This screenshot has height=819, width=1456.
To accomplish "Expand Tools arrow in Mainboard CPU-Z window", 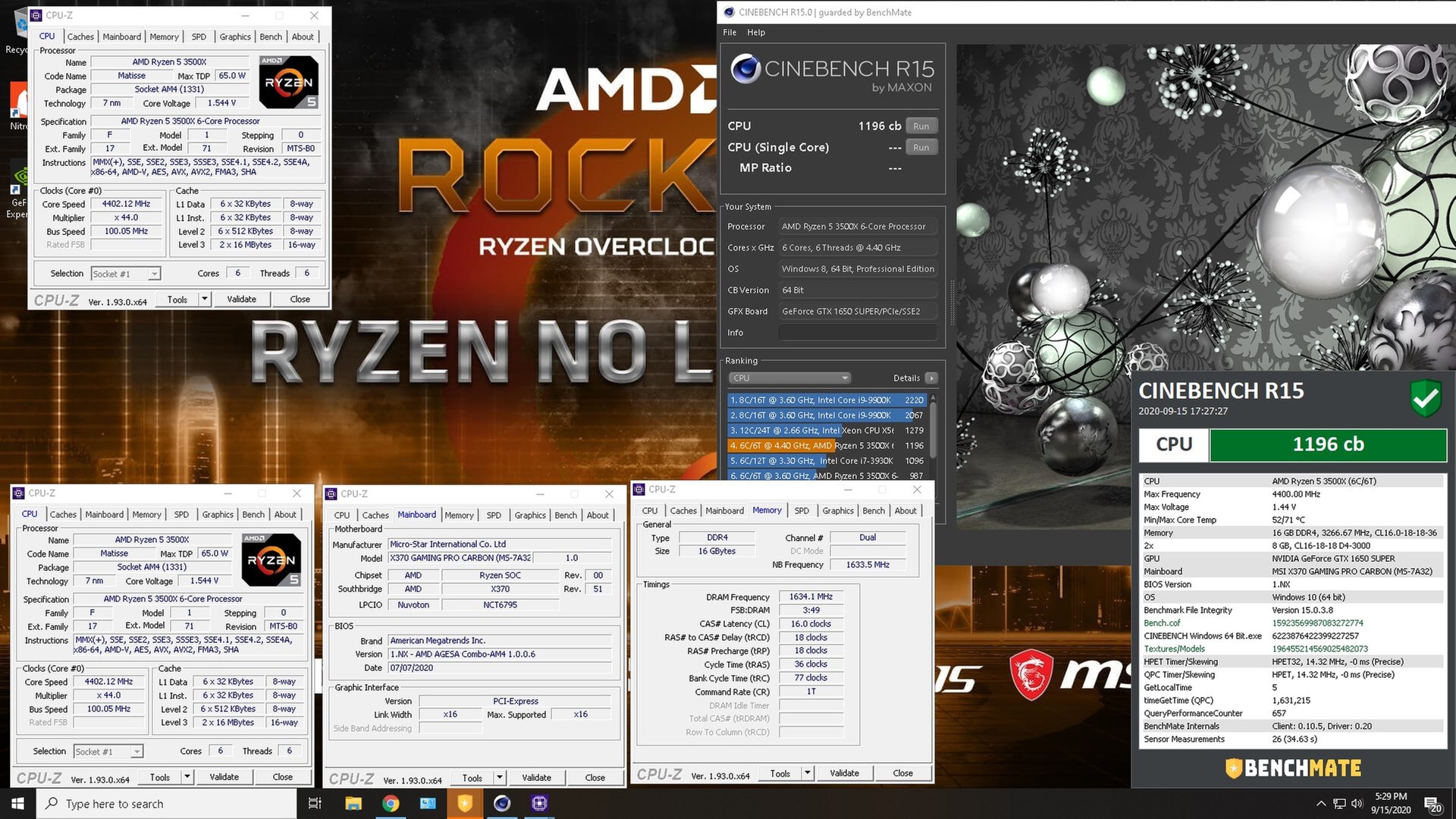I will [499, 777].
